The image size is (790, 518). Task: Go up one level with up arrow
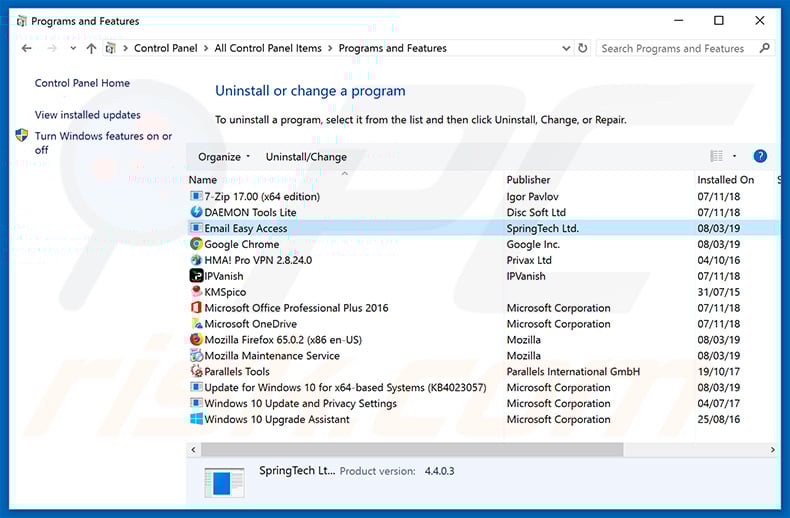[x=91, y=48]
